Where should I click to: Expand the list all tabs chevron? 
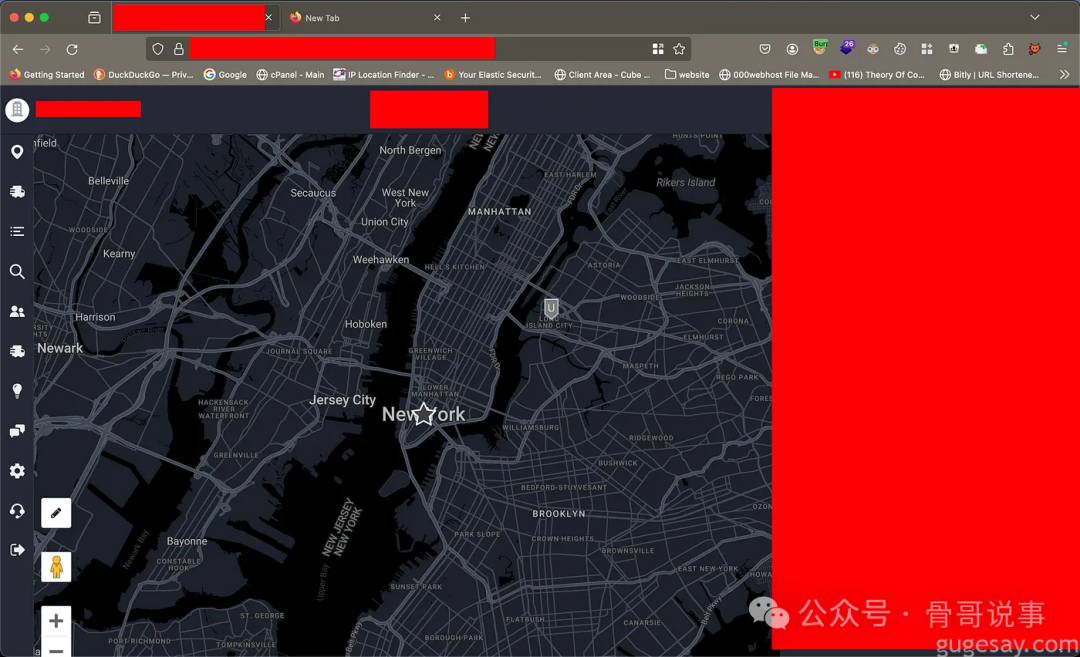(1035, 17)
